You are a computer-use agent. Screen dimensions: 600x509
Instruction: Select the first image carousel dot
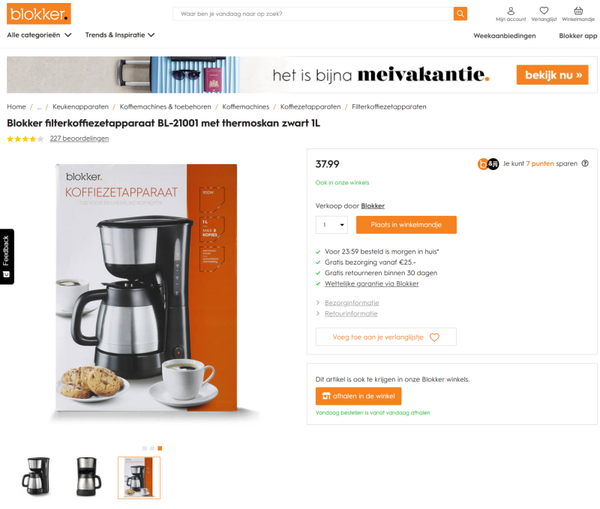[x=144, y=448]
